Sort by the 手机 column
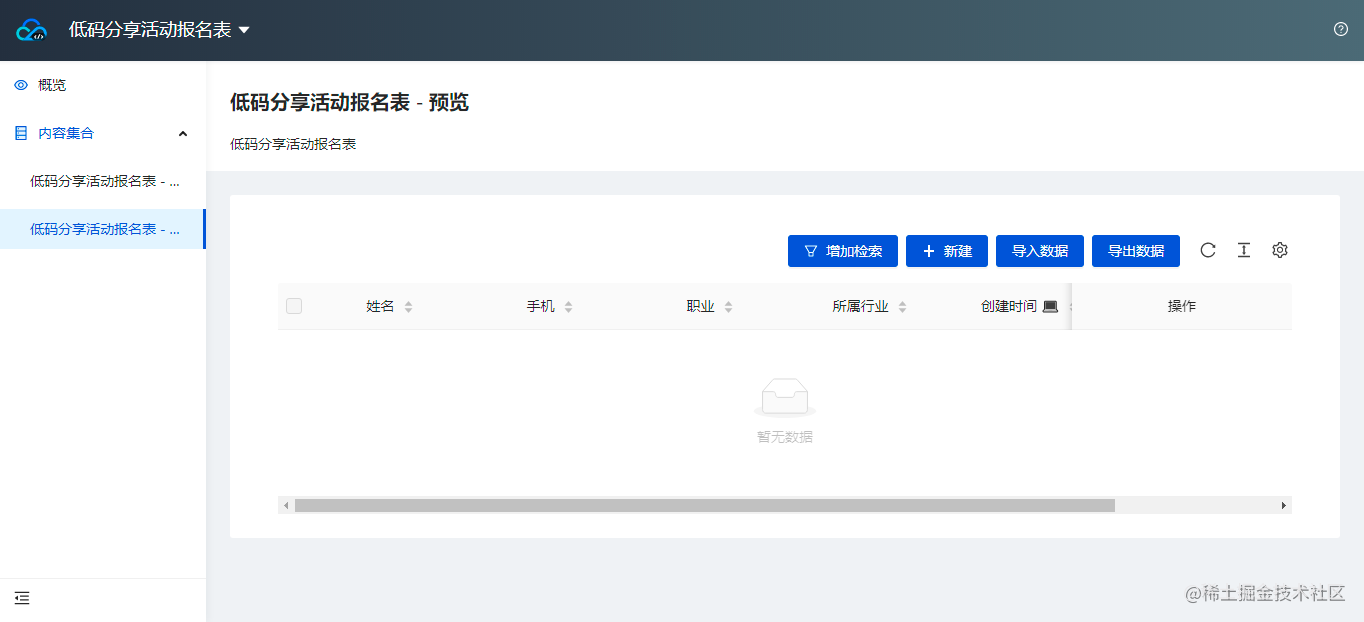1364x622 pixels. 568,307
